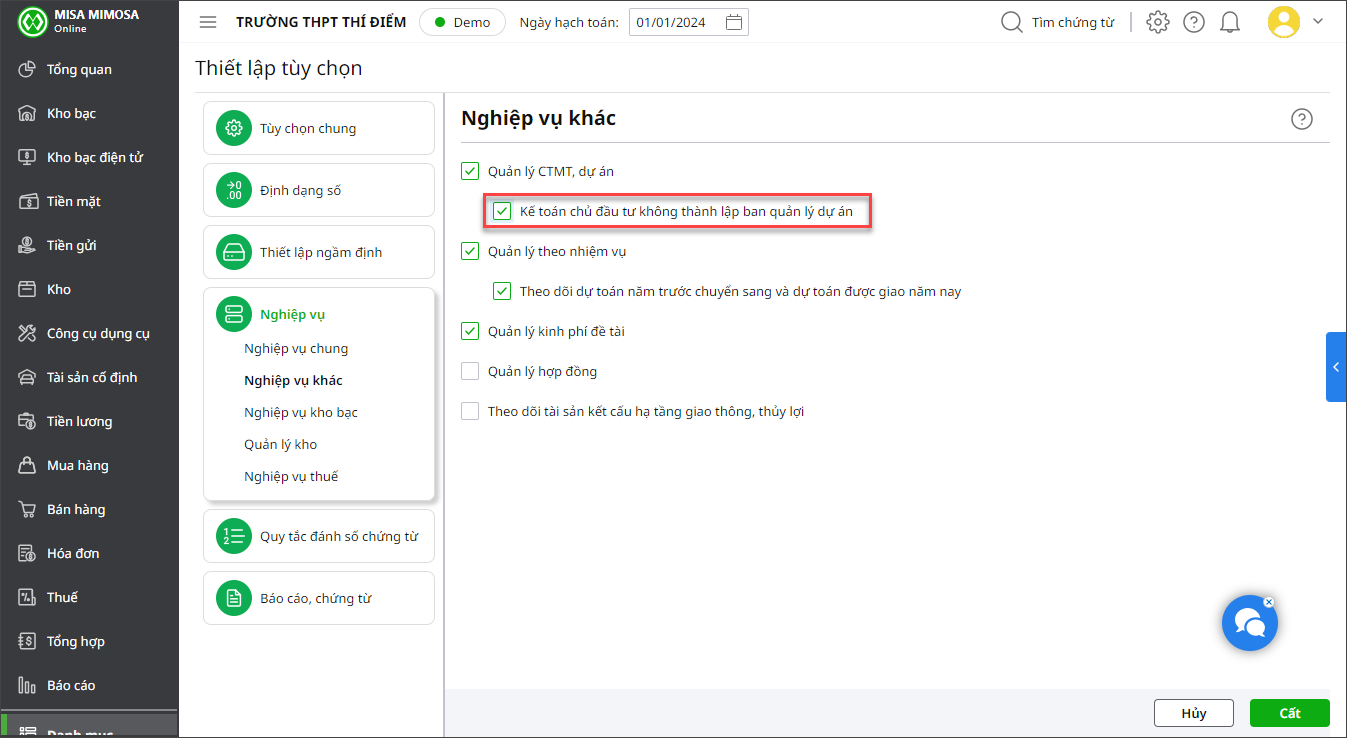1347x738 pixels.
Task: Select Nghiệp vụ chung submenu item
Action: pos(296,348)
